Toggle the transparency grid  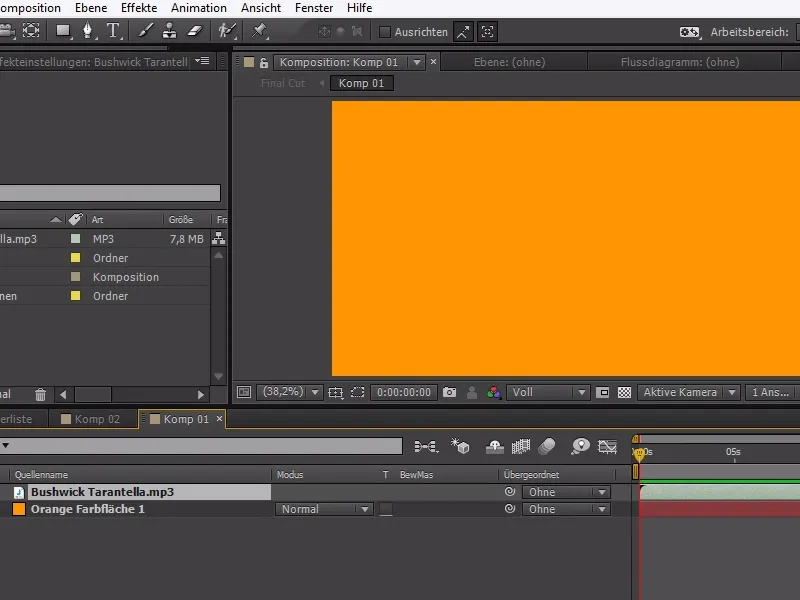pyautogui.click(x=624, y=392)
